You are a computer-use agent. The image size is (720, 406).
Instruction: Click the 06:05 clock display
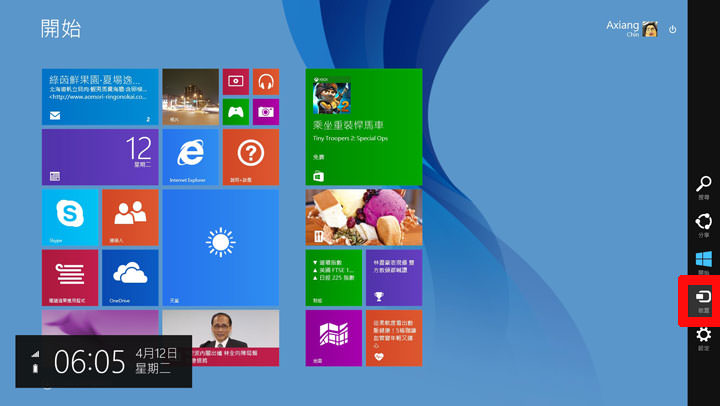(90, 361)
